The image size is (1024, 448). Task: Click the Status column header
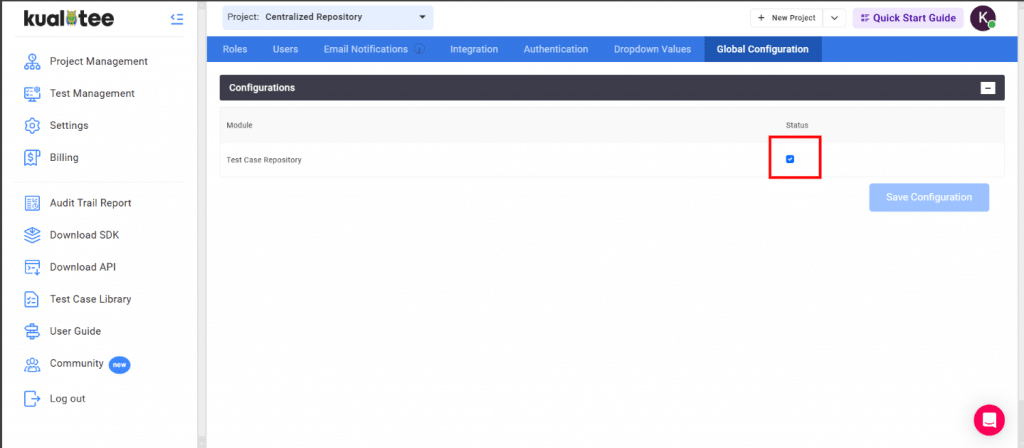click(x=797, y=125)
